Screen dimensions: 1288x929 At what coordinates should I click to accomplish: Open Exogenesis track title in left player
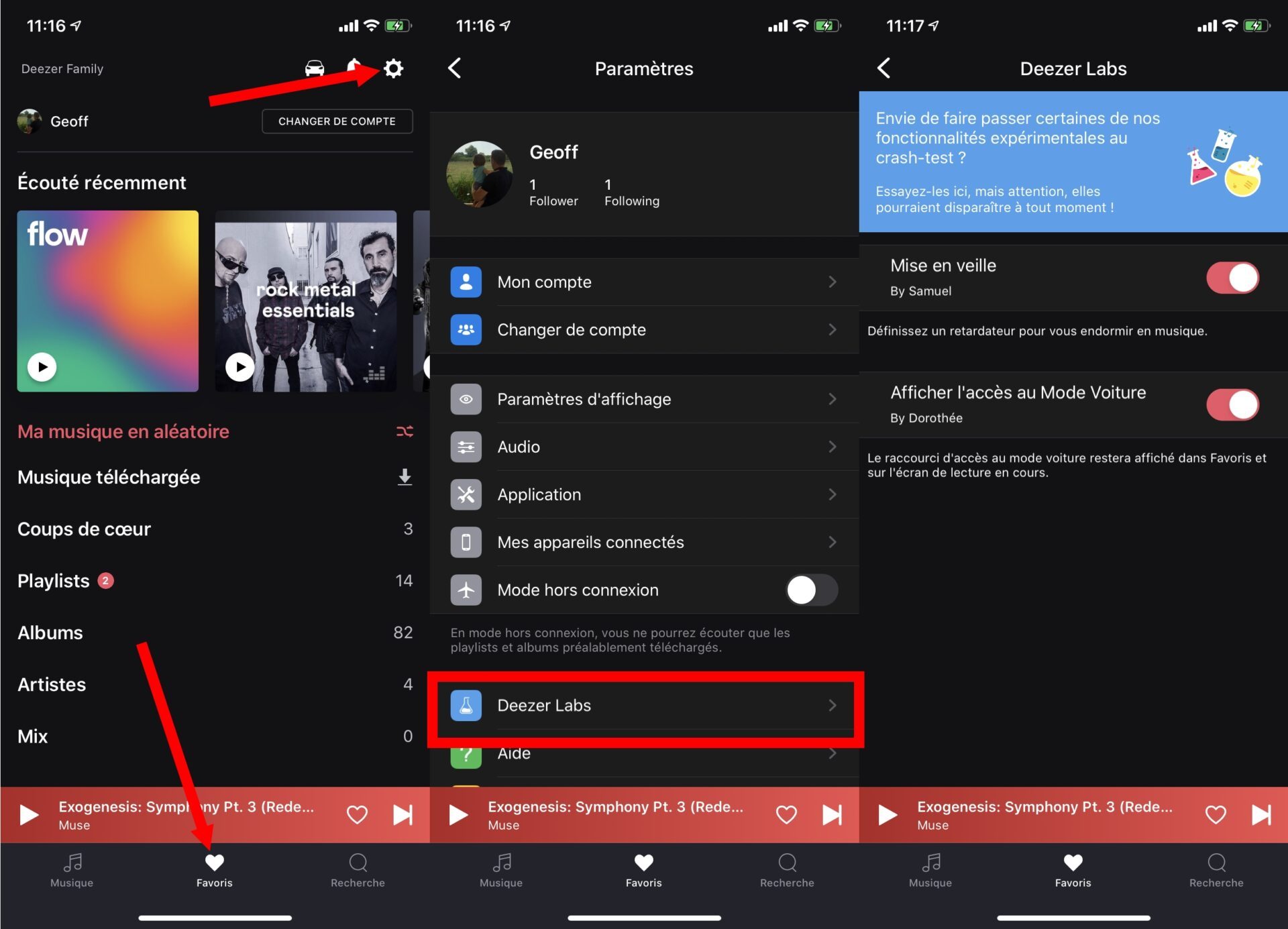pyautogui.click(x=186, y=807)
